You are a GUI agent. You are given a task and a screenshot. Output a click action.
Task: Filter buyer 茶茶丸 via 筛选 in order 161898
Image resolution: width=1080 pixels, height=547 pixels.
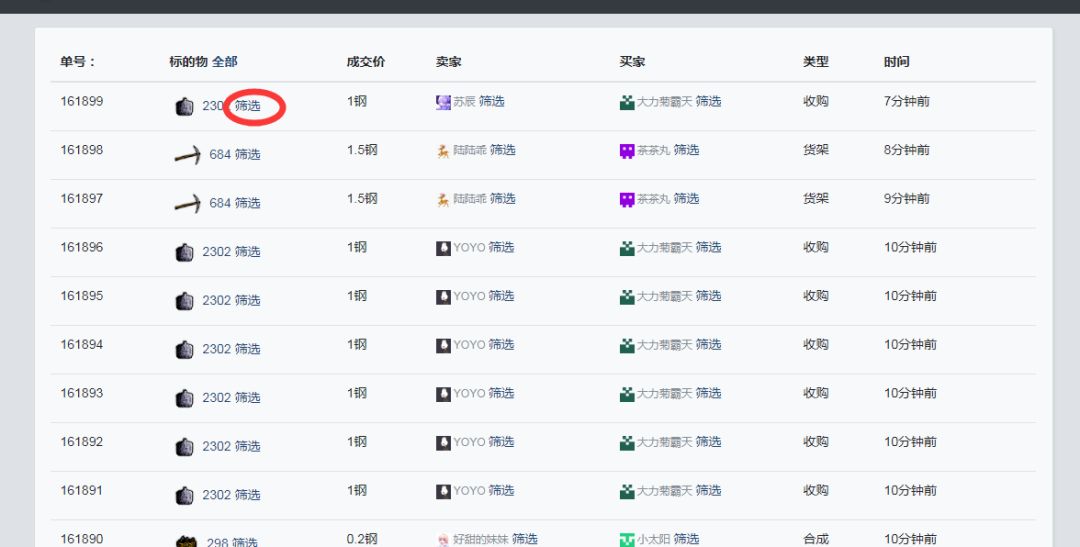686,149
